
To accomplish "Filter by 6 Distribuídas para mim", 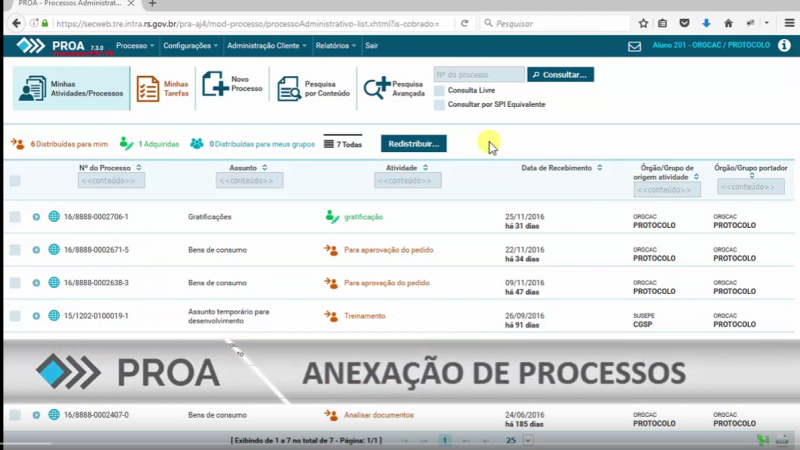I will coord(59,144).
